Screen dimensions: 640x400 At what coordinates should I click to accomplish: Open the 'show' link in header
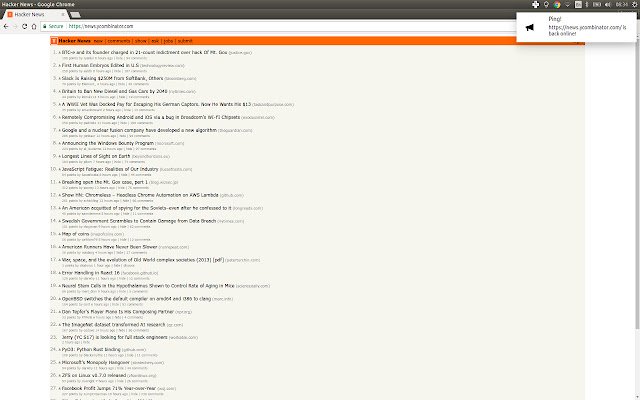141,41
